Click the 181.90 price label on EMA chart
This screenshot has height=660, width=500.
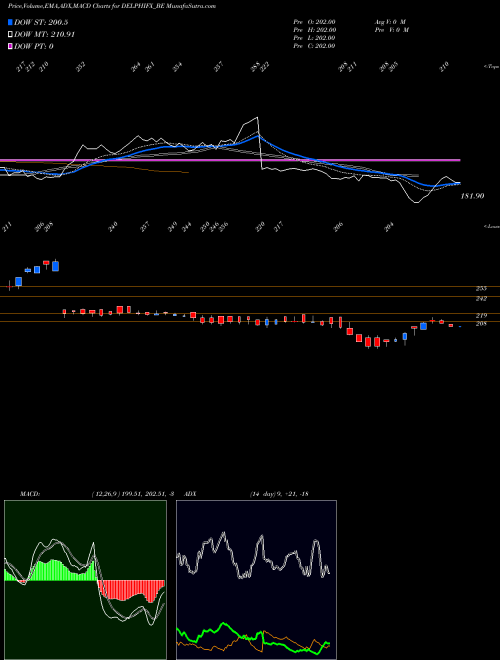472,196
